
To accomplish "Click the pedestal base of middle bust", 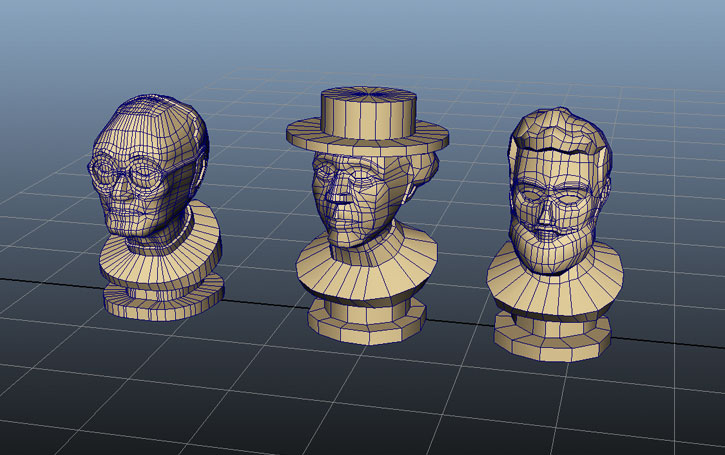I will [367, 322].
